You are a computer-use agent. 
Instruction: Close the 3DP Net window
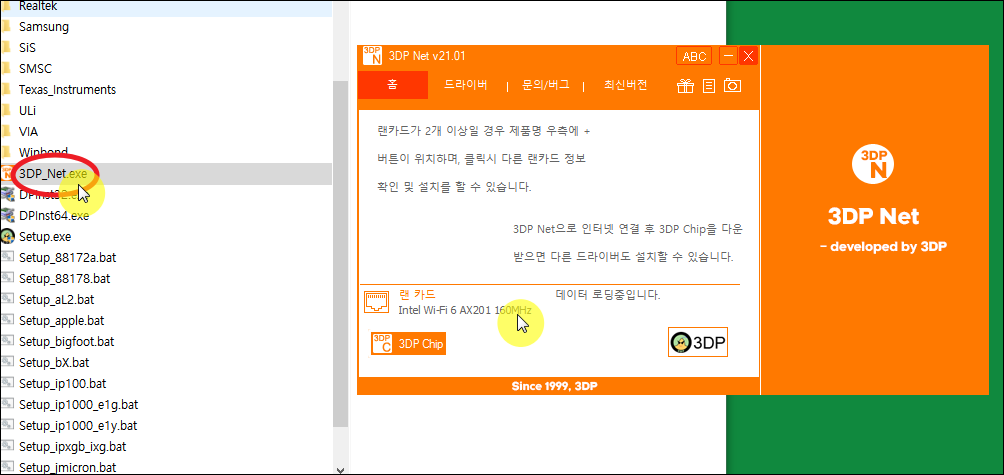(x=749, y=56)
